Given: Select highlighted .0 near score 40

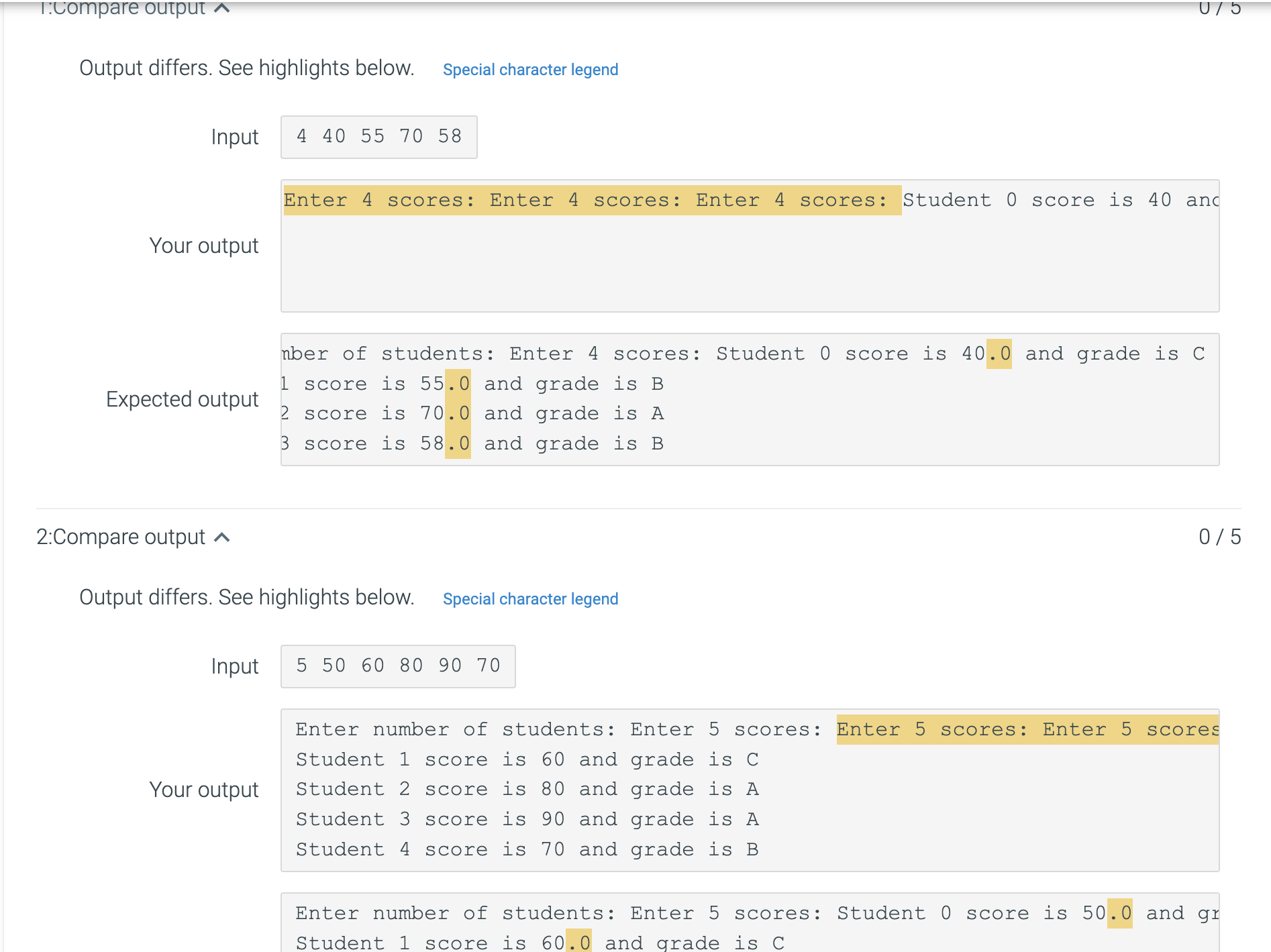Looking at the screenshot, I should coord(999,354).
